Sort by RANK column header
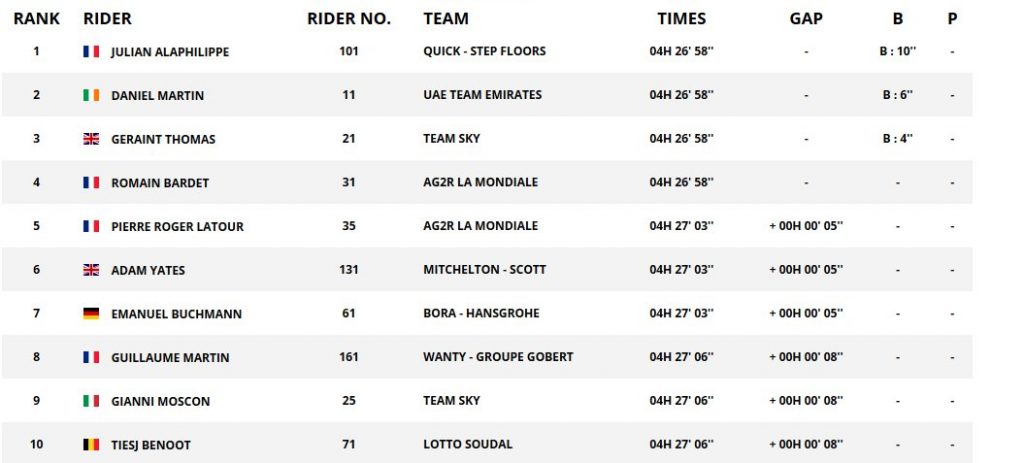The height and width of the screenshot is (463, 1024). [x=37, y=19]
